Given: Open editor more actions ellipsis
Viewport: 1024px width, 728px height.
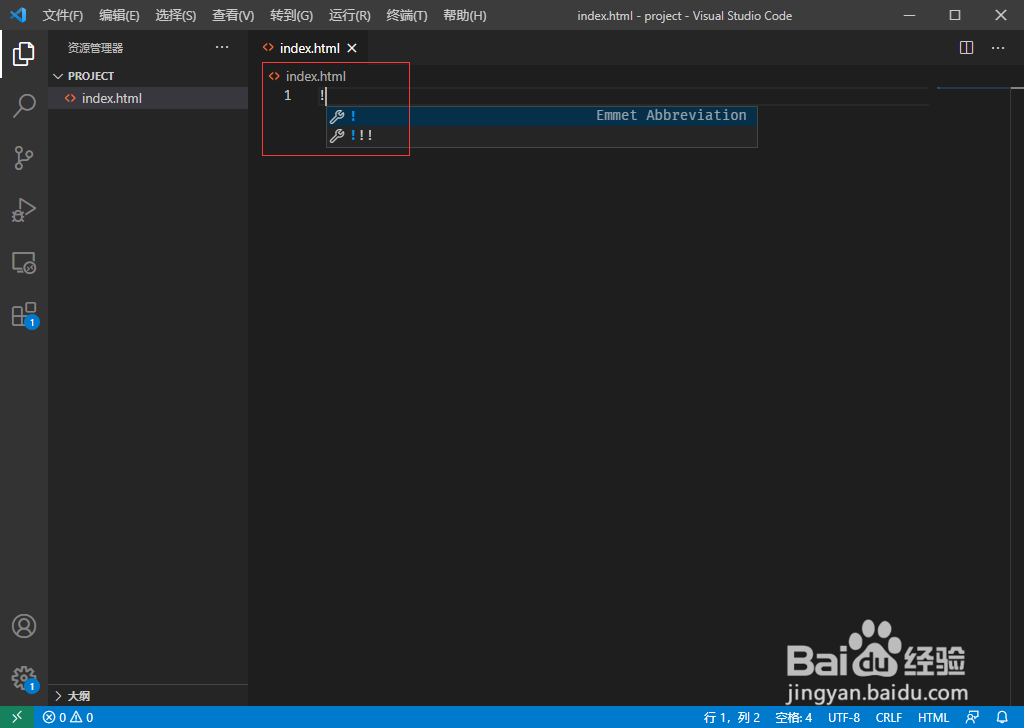Looking at the screenshot, I should click(x=998, y=48).
